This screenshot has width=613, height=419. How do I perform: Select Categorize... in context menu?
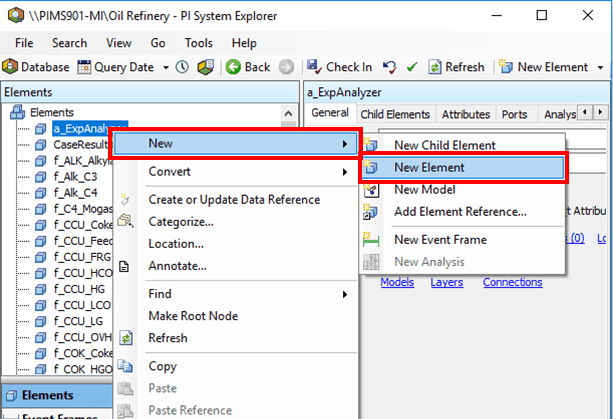click(x=181, y=222)
